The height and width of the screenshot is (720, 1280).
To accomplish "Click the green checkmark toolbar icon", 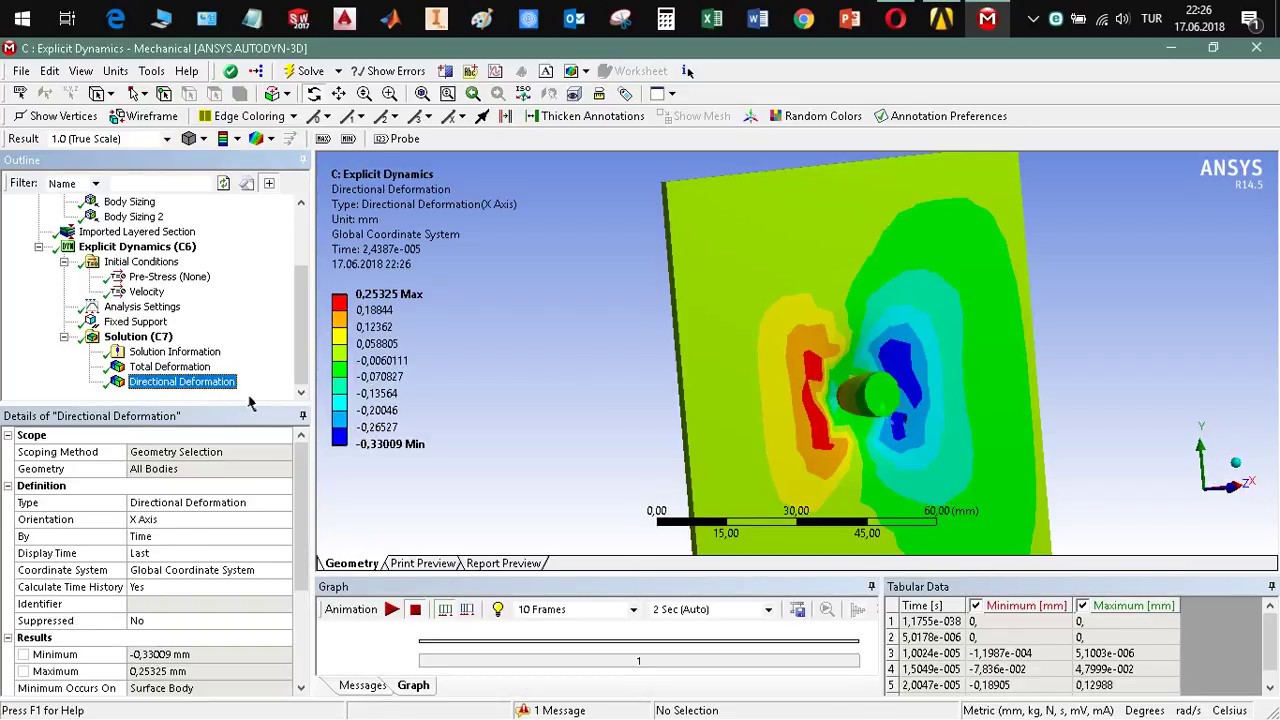I will point(231,71).
